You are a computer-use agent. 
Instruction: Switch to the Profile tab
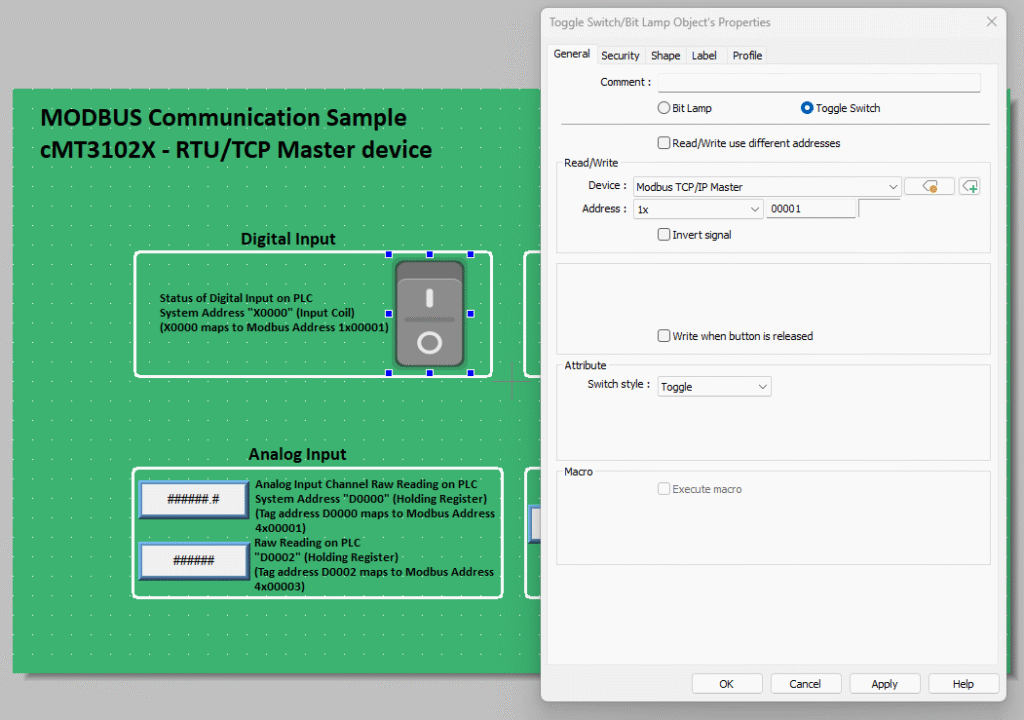click(746, 56)
